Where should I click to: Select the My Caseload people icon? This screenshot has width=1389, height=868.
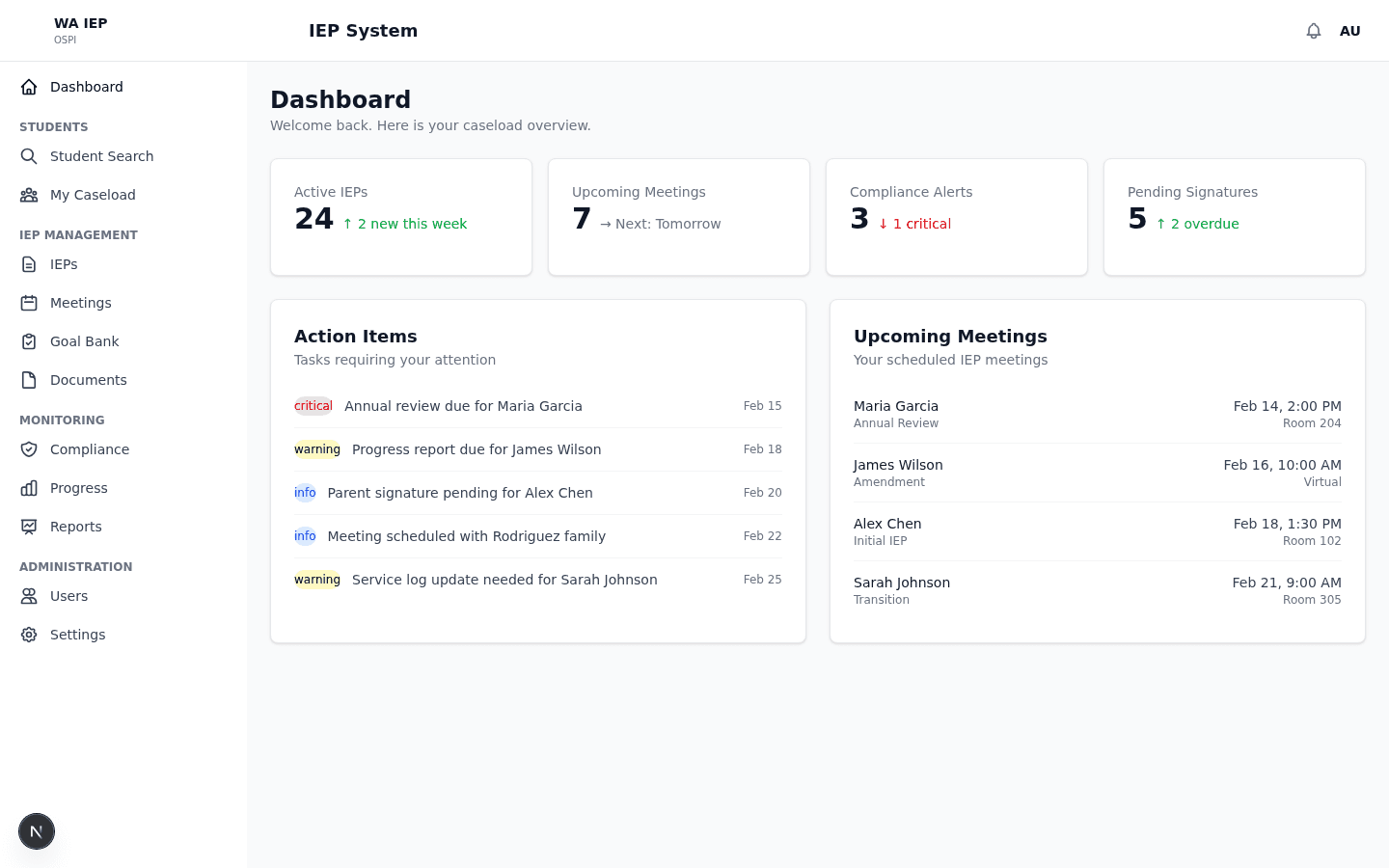29,194
